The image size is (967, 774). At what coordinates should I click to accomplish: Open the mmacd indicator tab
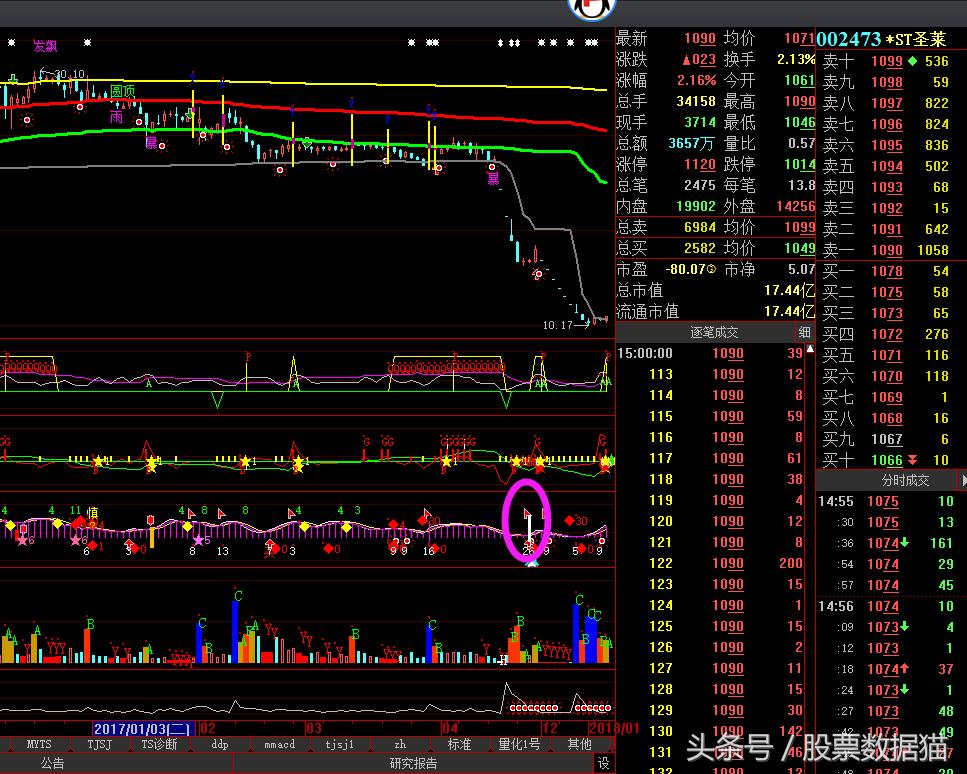[279, 744]
